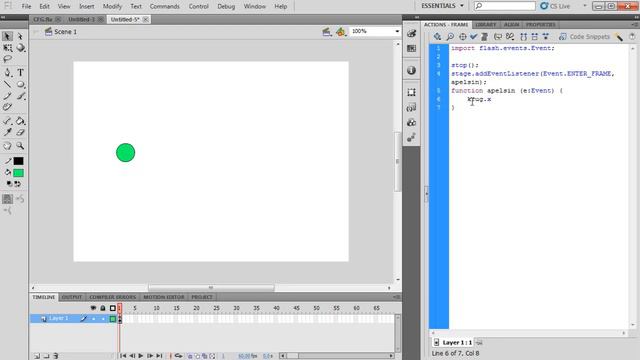The image size is (640, 360).
Task: Toggle show all layers as outlines
Action: tap(113, 308)
